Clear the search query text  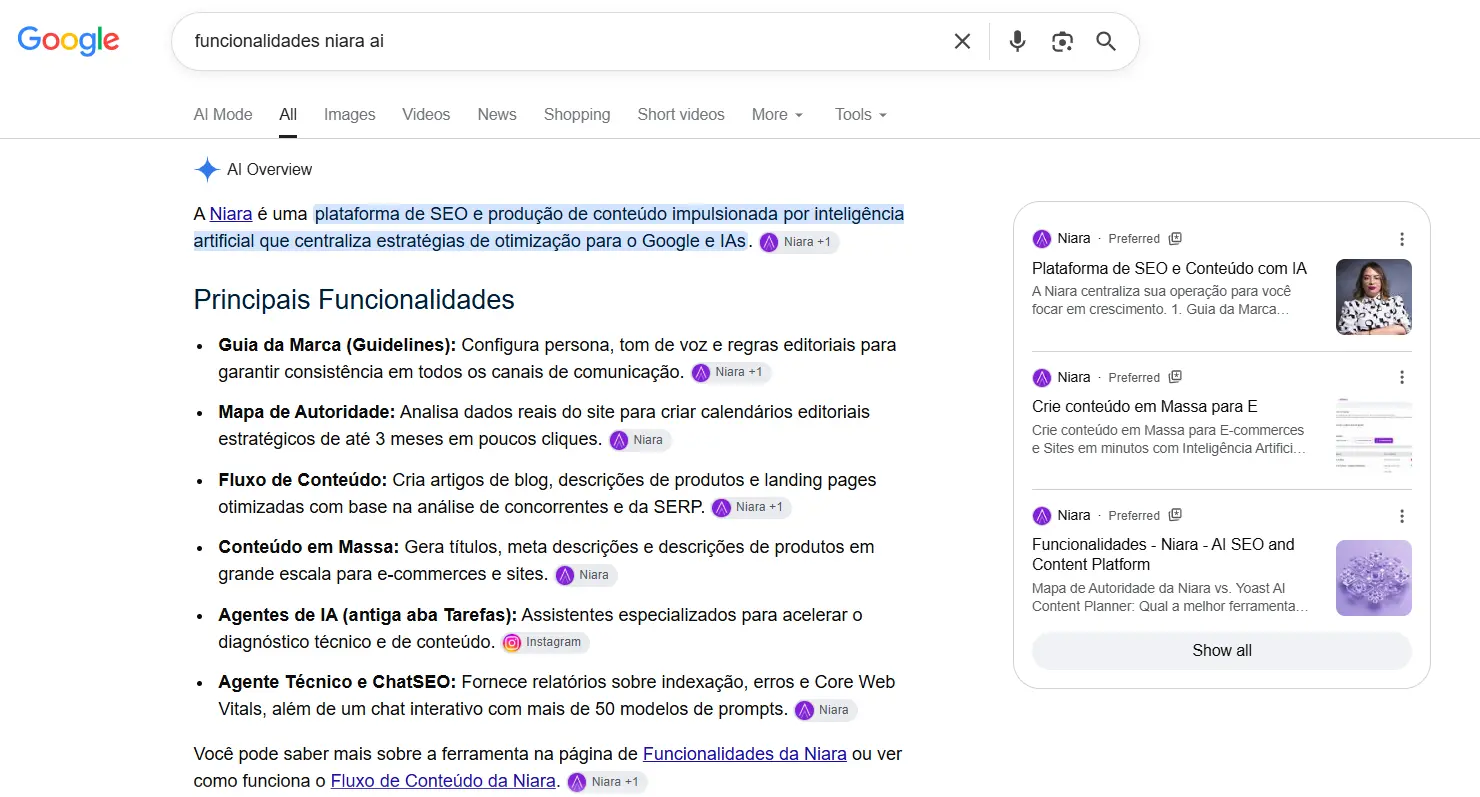point(962,41)
